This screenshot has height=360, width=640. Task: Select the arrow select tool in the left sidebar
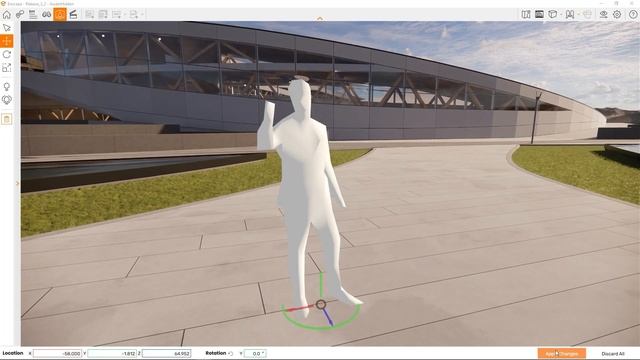tap(7, 28)
